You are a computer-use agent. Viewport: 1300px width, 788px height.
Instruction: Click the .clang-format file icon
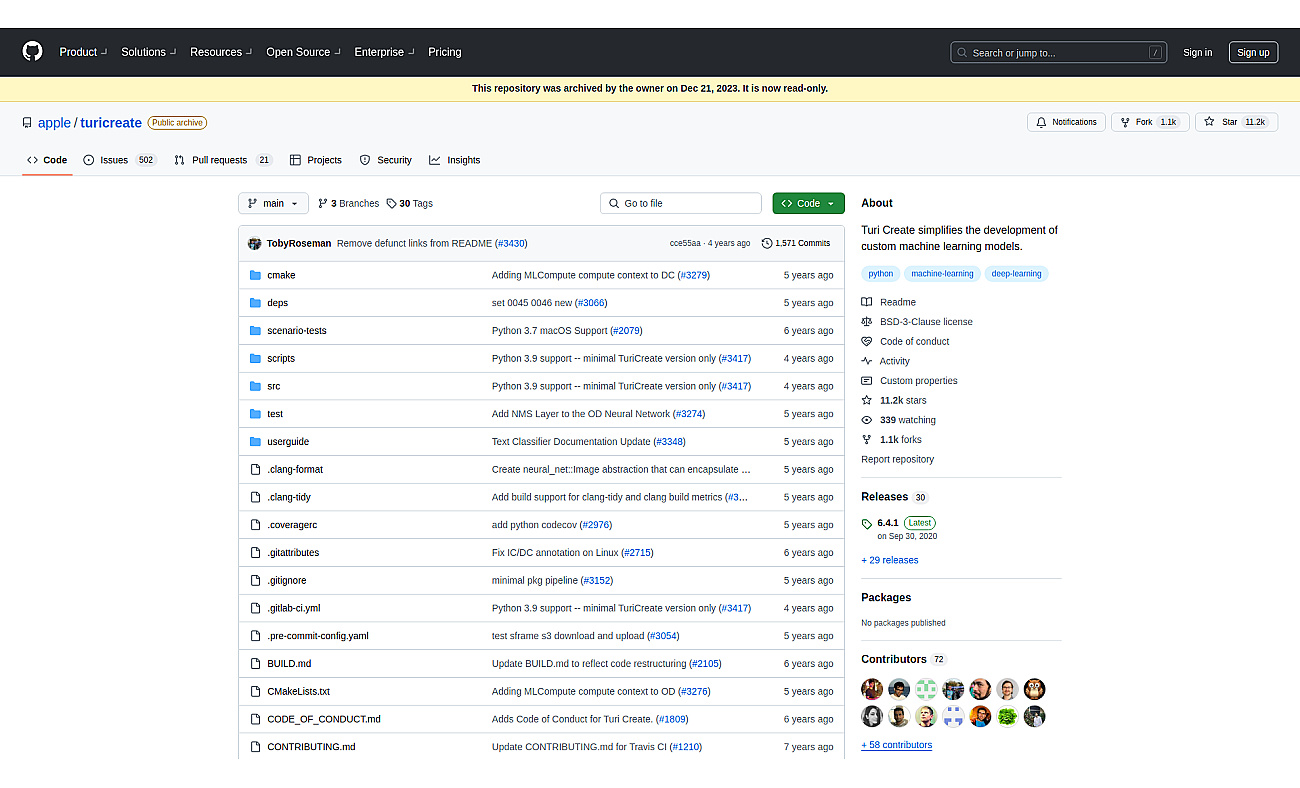click(255, 469)
